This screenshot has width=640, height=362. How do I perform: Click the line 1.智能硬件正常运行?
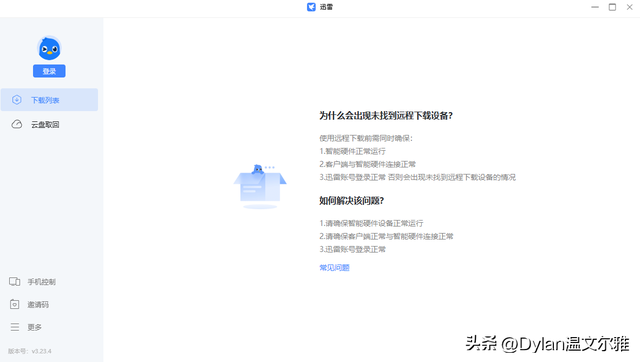pyautogui.click(x=352, y=151)
